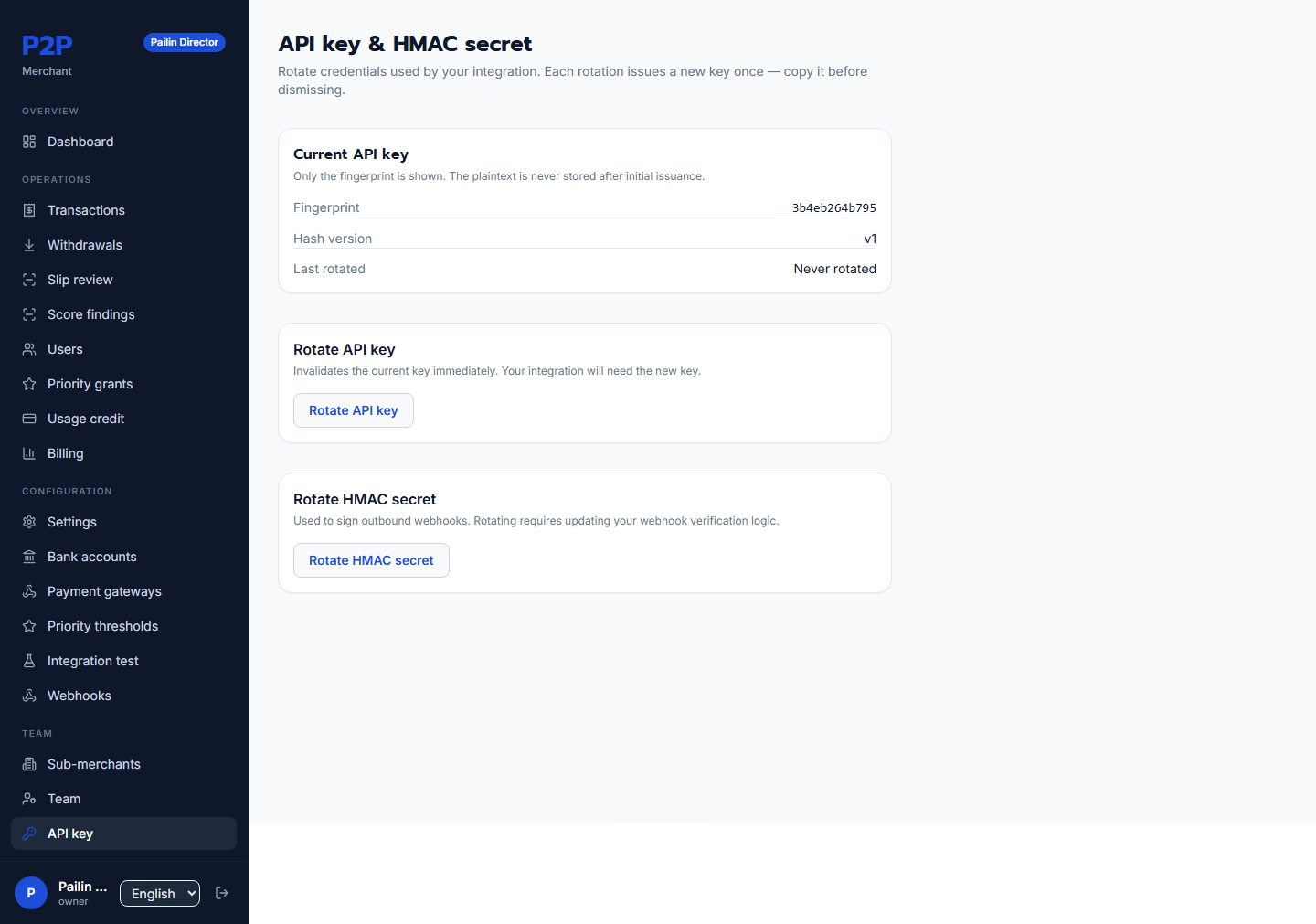Select the Users menu item

[123, 349]
